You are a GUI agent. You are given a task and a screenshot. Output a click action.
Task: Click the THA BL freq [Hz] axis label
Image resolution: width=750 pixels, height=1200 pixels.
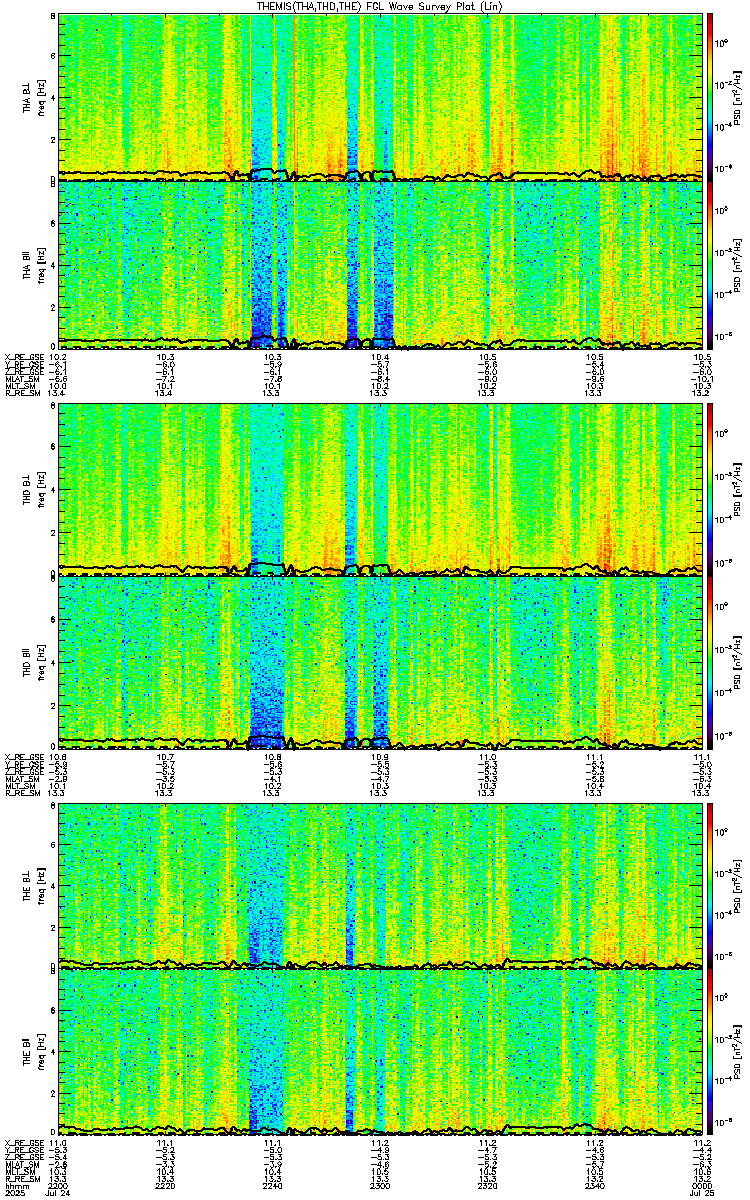[x=39, y=95]
